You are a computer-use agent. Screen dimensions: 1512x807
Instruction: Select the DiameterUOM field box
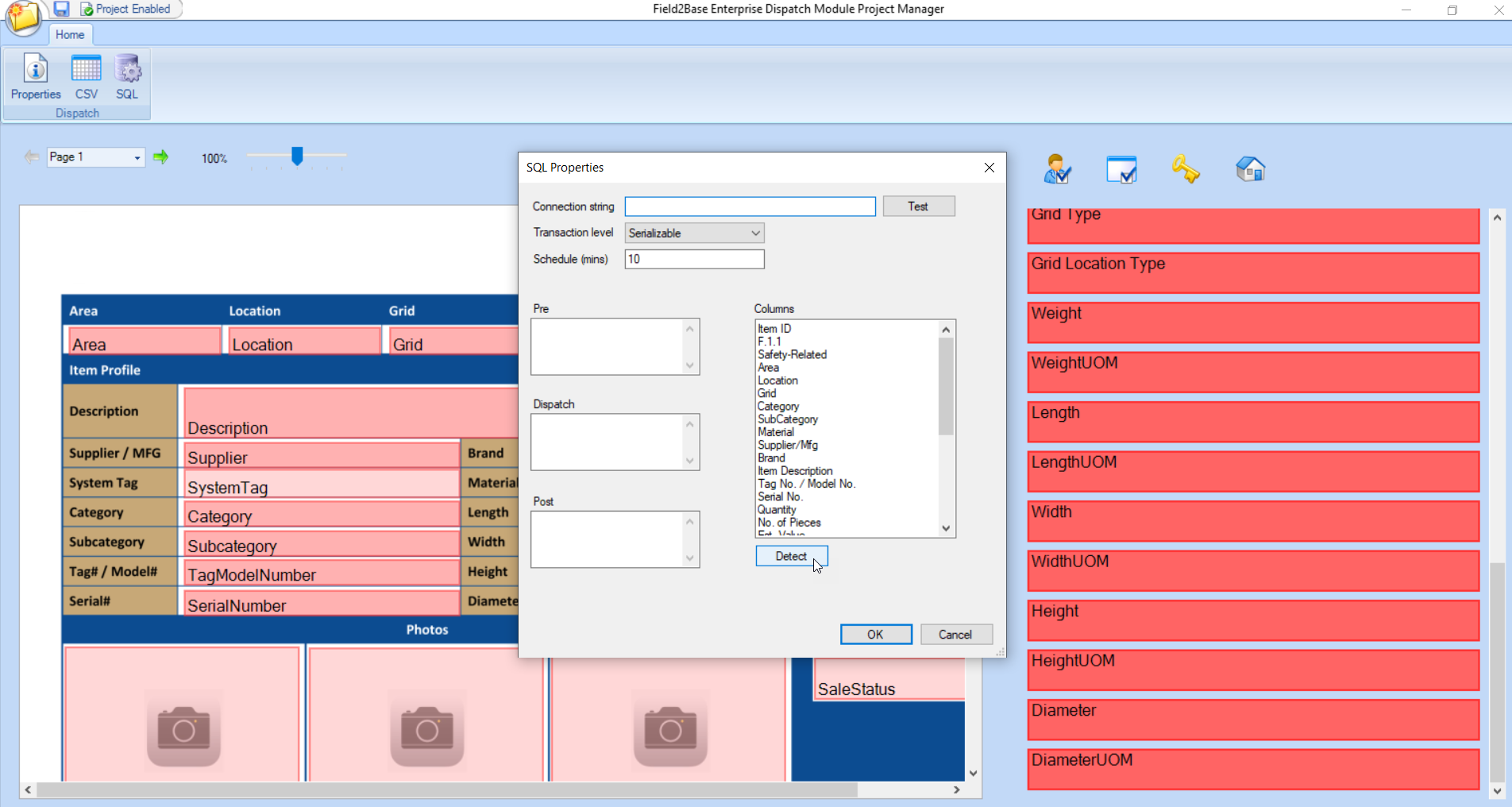(x=1253, y=769)
